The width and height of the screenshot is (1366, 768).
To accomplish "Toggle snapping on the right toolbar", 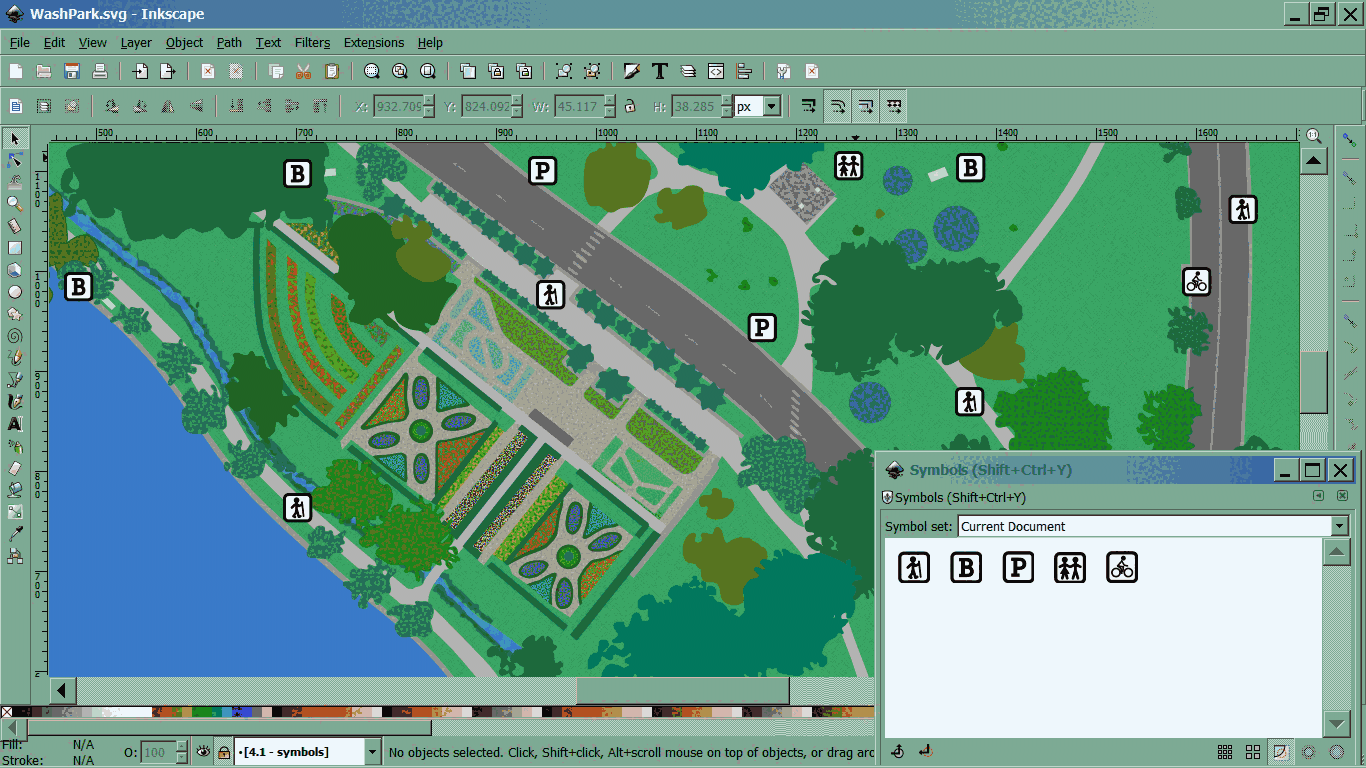I will (x=1347, y=138).
